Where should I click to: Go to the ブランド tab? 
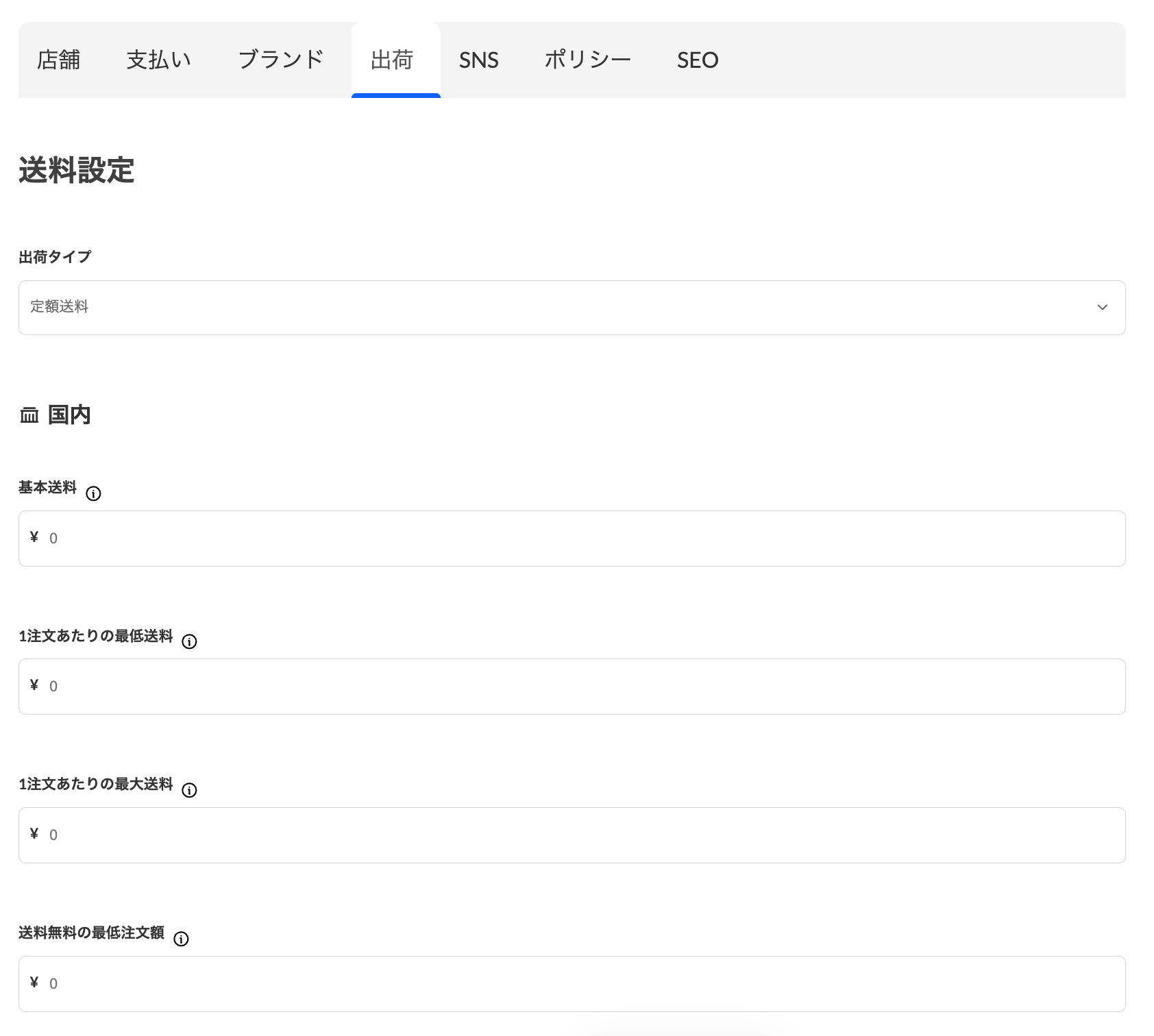[280, 60]
